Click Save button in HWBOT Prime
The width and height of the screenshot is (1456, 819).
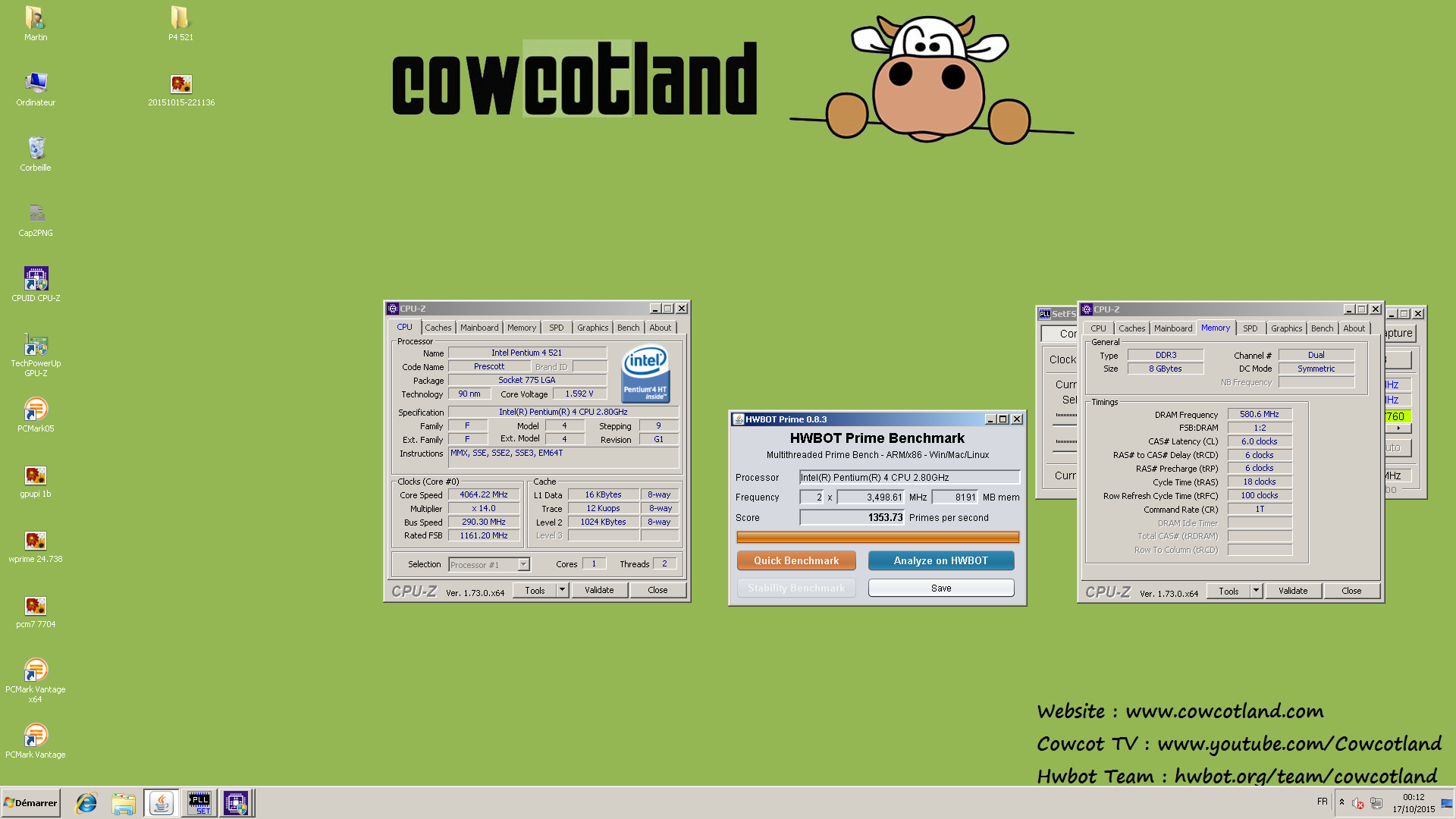point(940,588)
